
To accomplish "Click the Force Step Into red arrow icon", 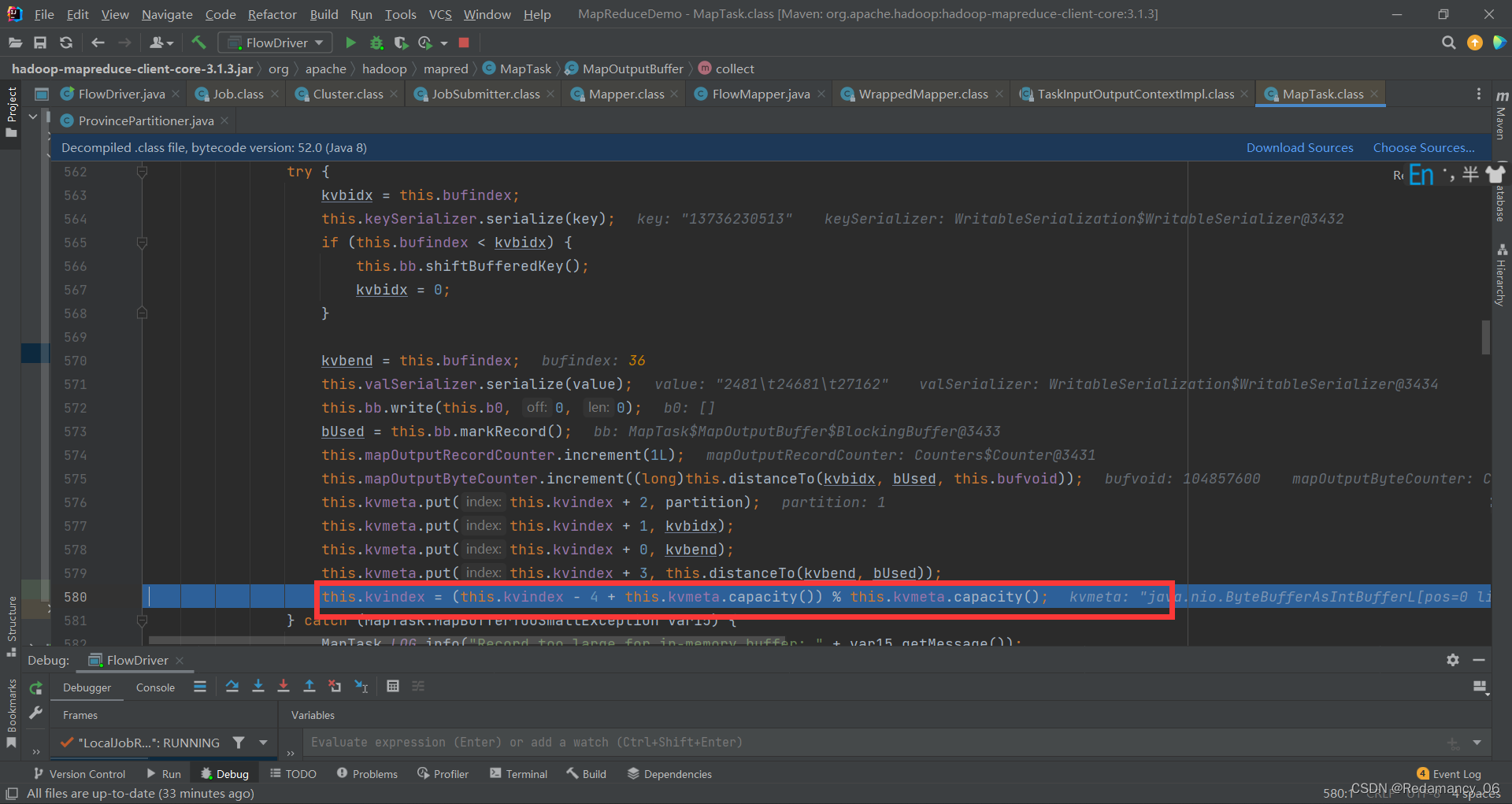I will (x=283, y=687).
